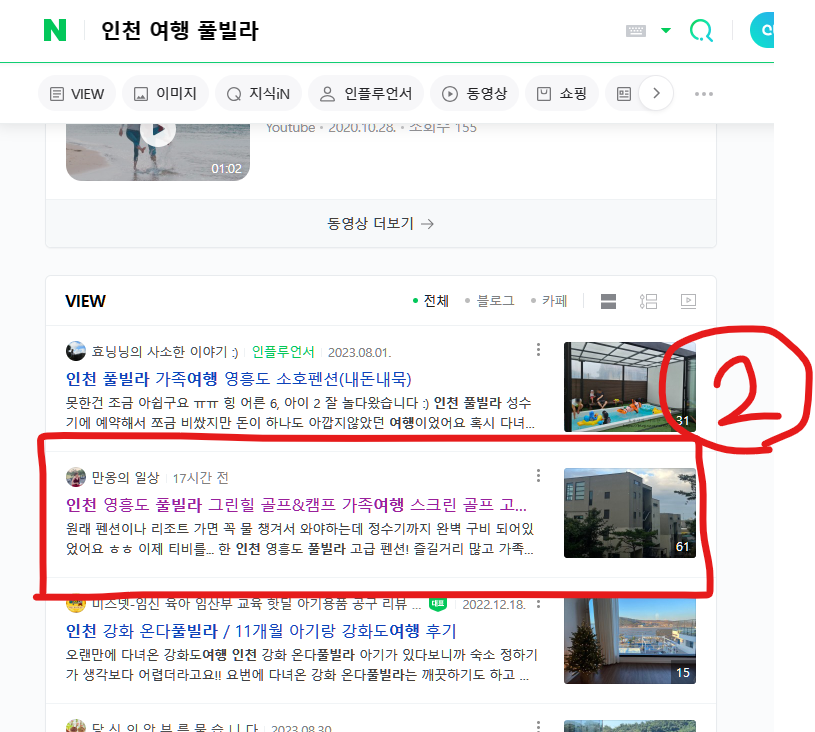
Task: Click the date 2022.12.18.
Action: point(494,604)
